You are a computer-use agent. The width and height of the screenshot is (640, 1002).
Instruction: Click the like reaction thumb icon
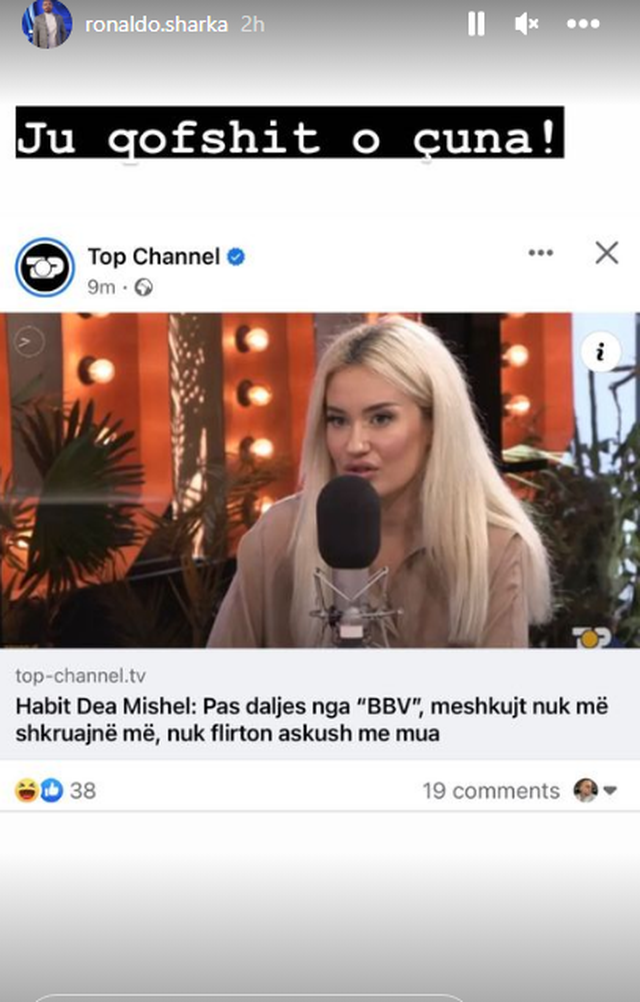[52, 790]
